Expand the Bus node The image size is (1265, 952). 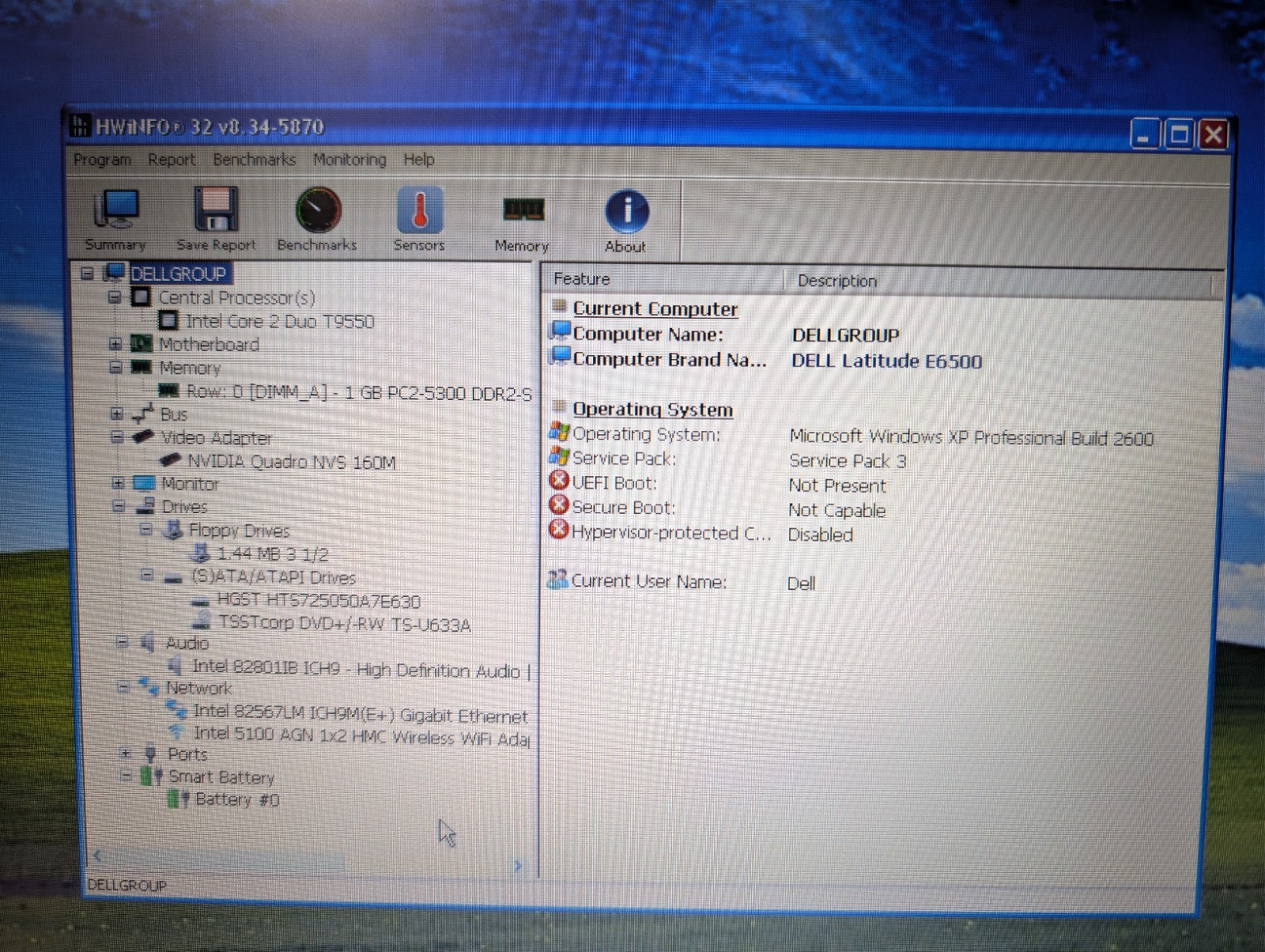(x=117, y=414)
